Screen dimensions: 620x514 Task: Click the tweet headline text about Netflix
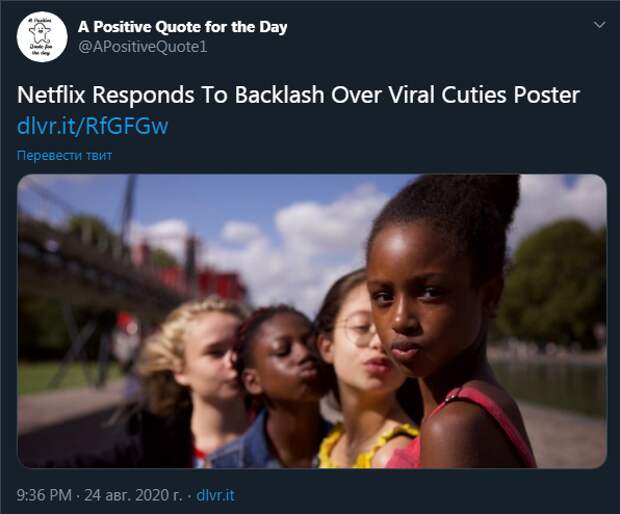click(x=298, y=95)
